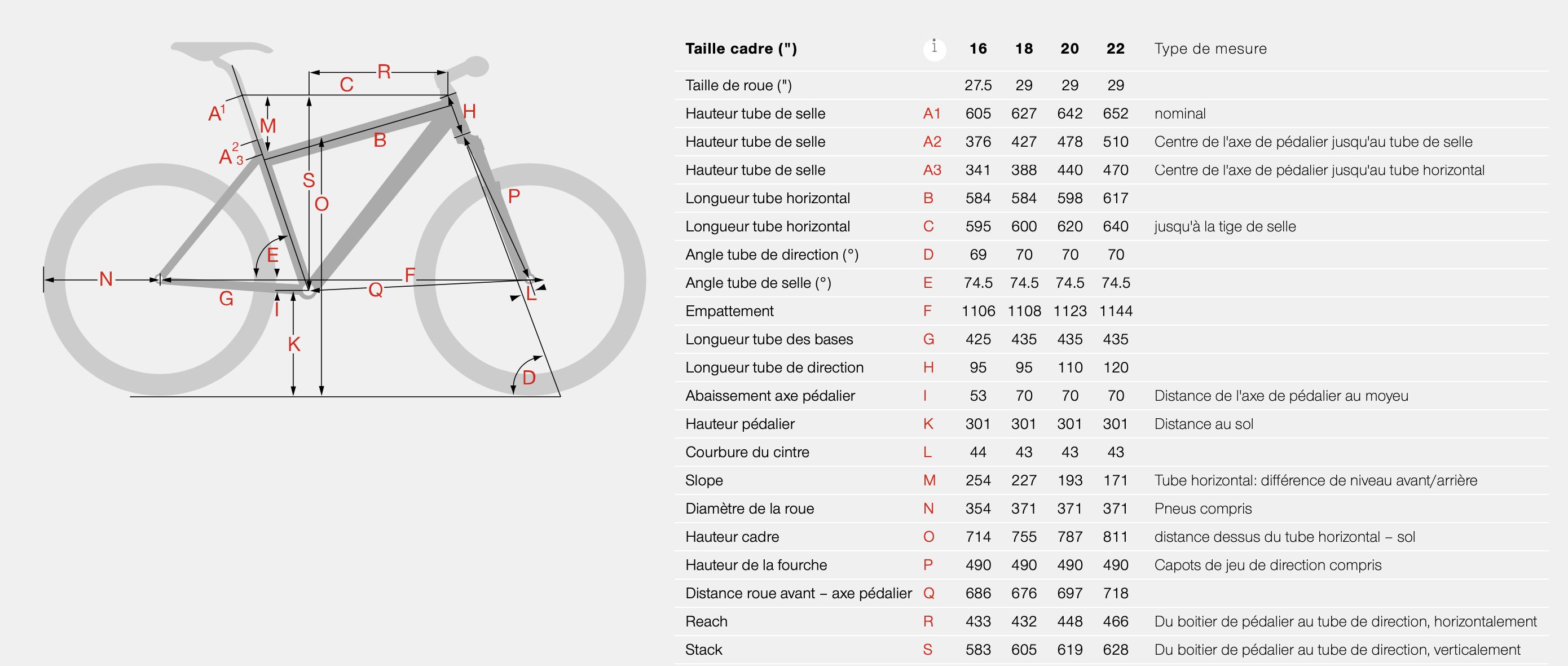Click the red G chainstay label on diagram

pyautogui.click(x=226, y=299)
